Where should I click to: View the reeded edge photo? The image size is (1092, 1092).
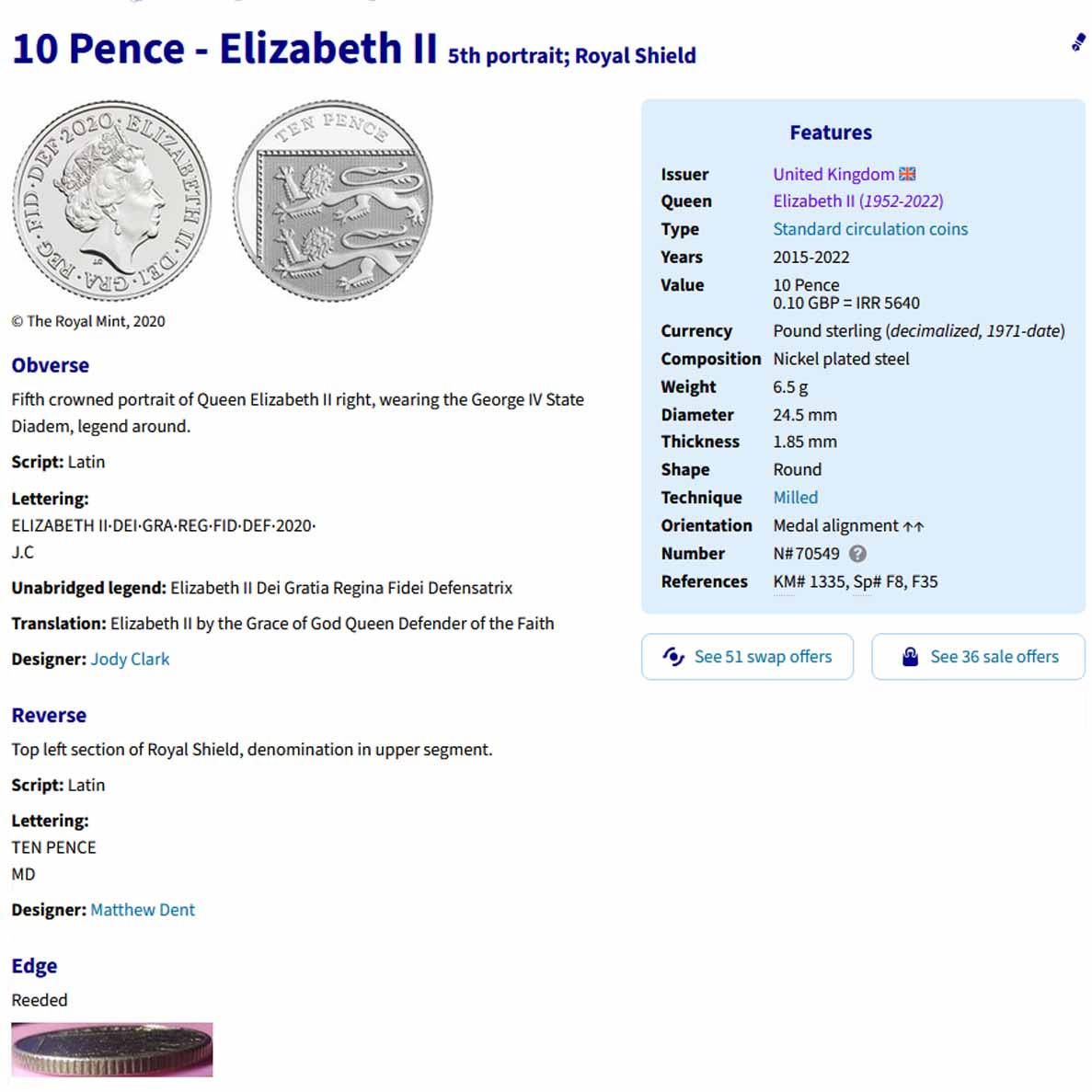pos(111,1049)
